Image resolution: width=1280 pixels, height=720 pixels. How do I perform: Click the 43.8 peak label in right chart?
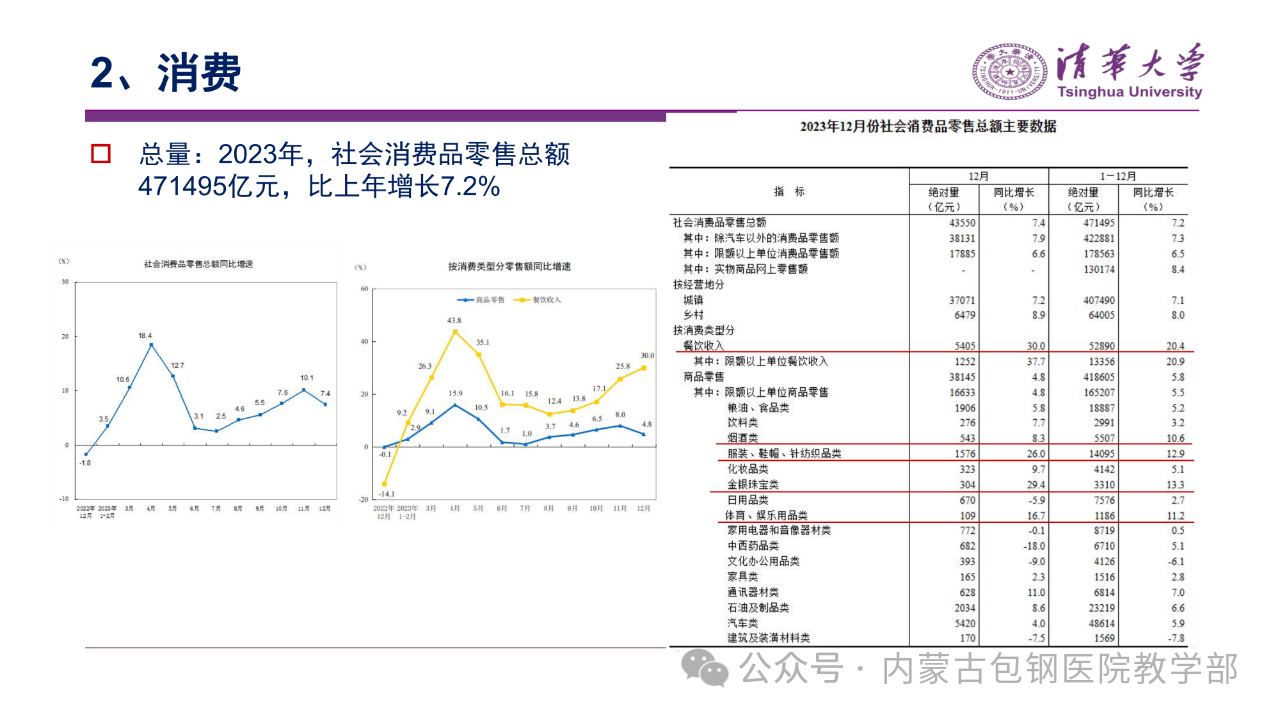[455, 320]
